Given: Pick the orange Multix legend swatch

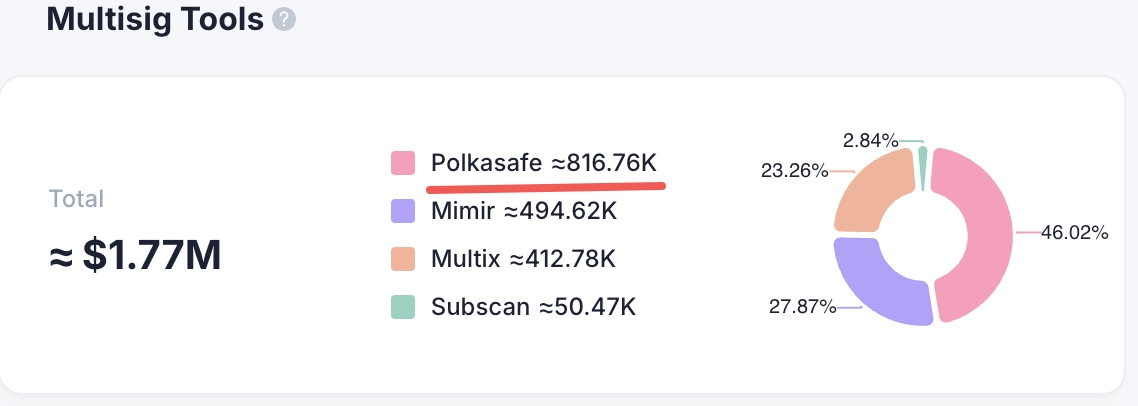Looking at the screenshot, I should tap(403, 259).
